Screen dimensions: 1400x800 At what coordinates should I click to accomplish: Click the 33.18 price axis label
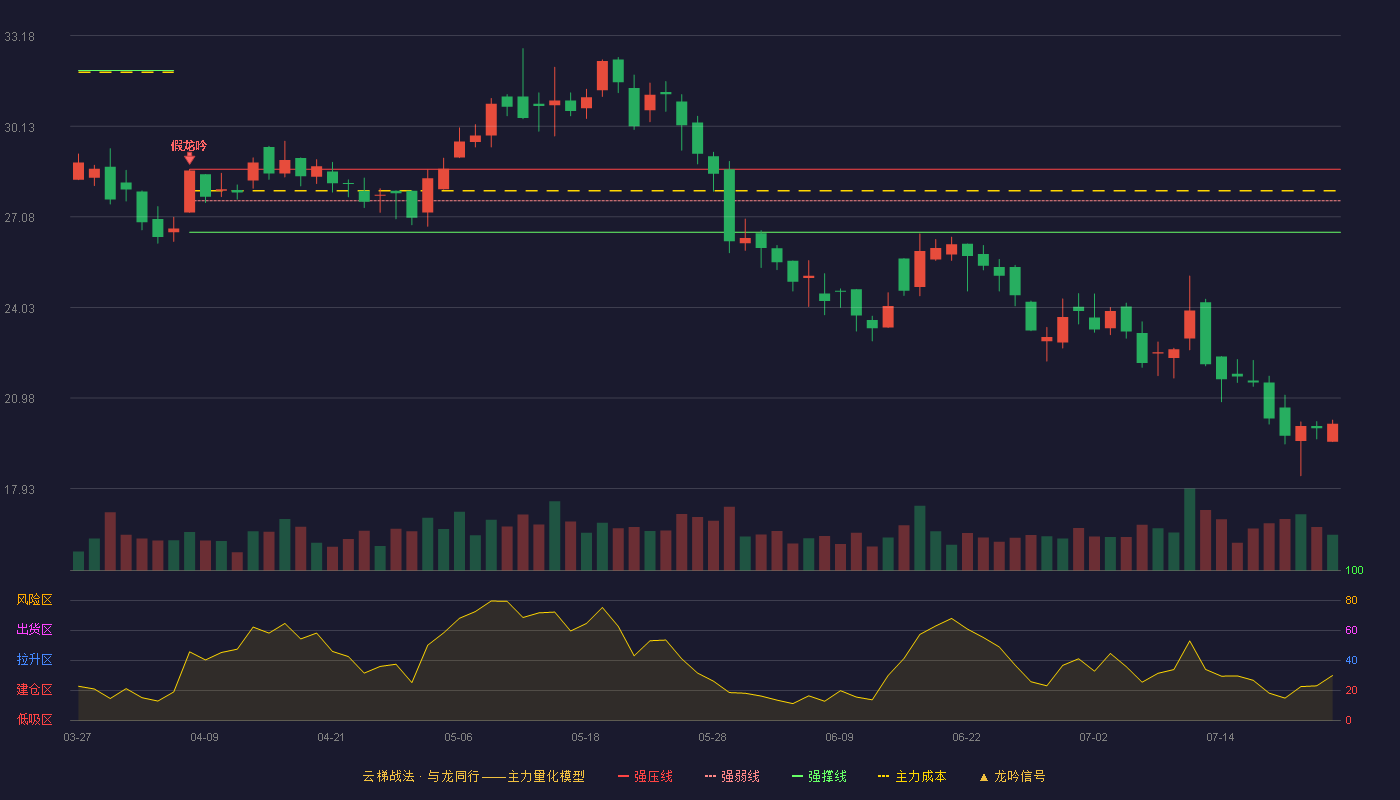coord(20,37)
